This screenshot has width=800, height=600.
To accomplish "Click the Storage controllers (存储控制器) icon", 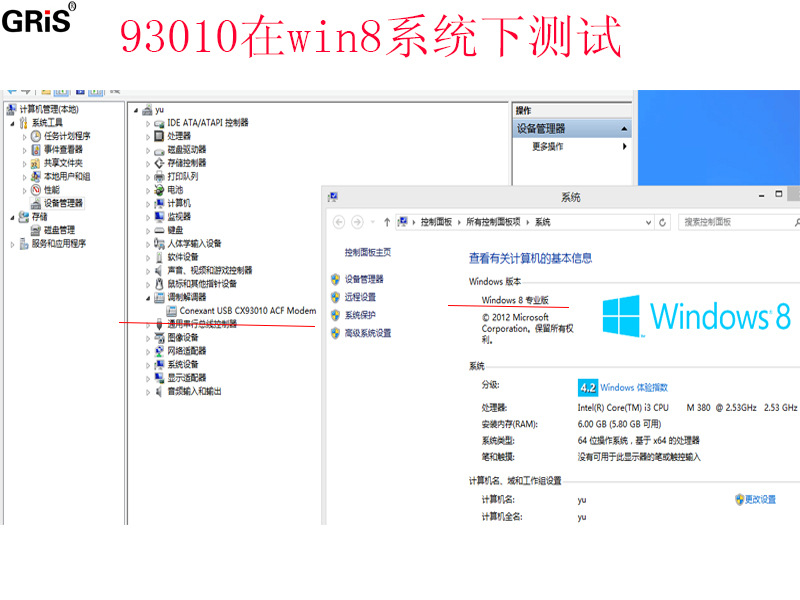I will tap(159, 163).
